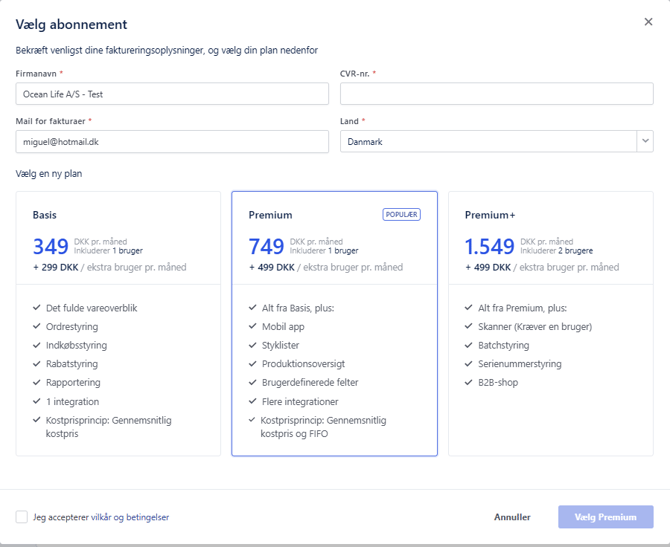Click the Annuller button
This screenshot has height=547, width=670.
512,517
